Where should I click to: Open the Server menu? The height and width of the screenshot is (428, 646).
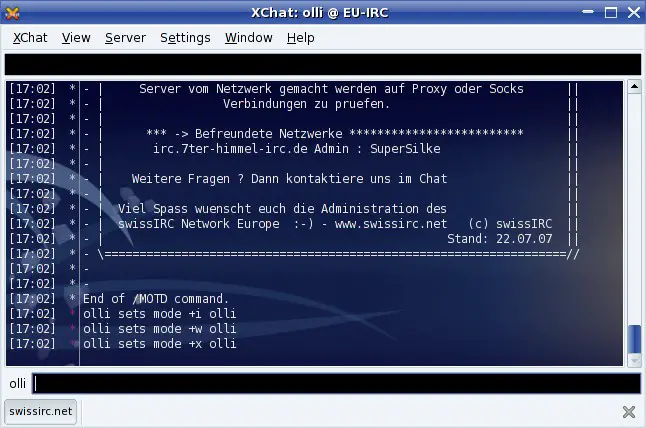pos(125,37)
